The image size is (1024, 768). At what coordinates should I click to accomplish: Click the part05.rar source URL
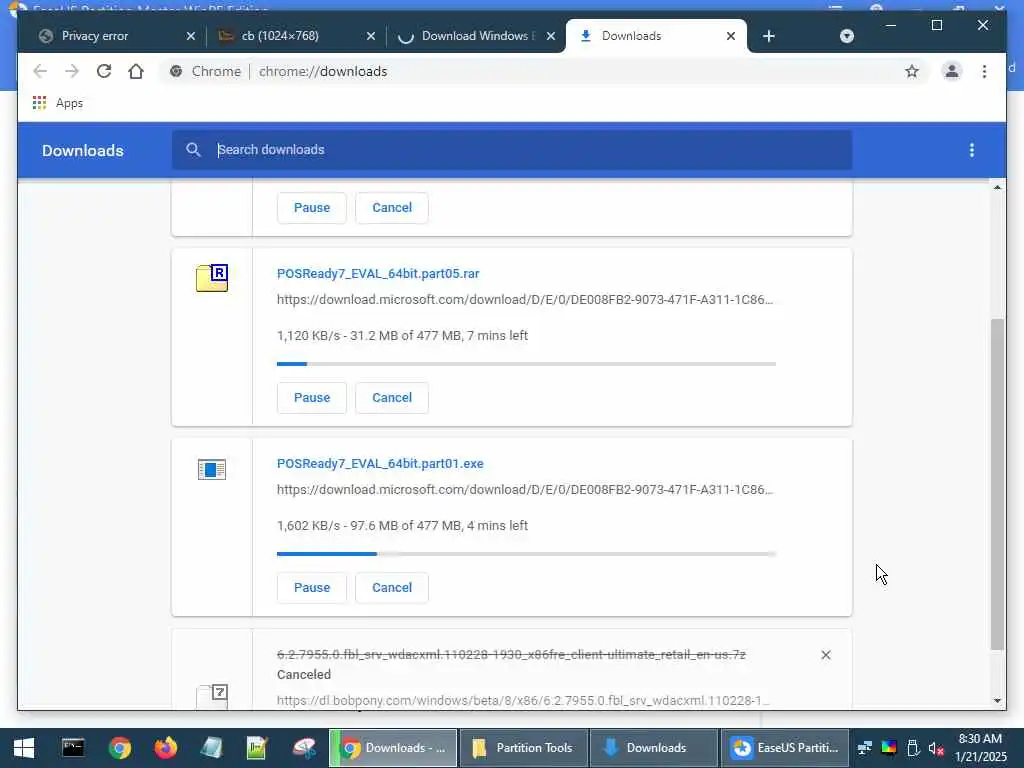[x=525, y=300]
